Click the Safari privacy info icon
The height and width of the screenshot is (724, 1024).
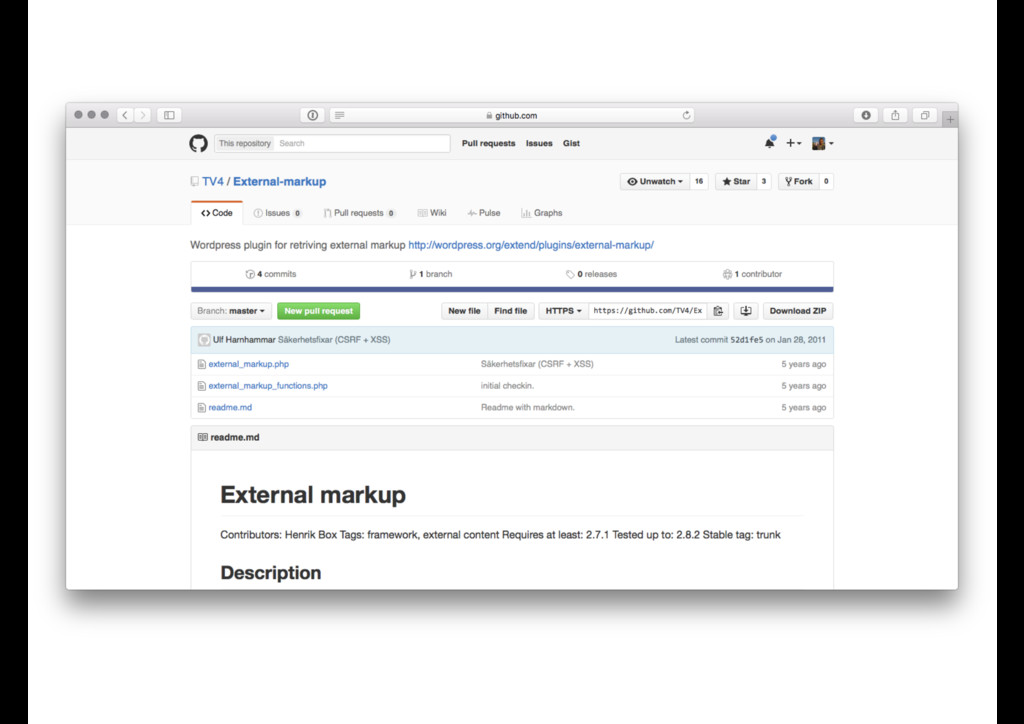pyautogui.click(x=313, y=115)
